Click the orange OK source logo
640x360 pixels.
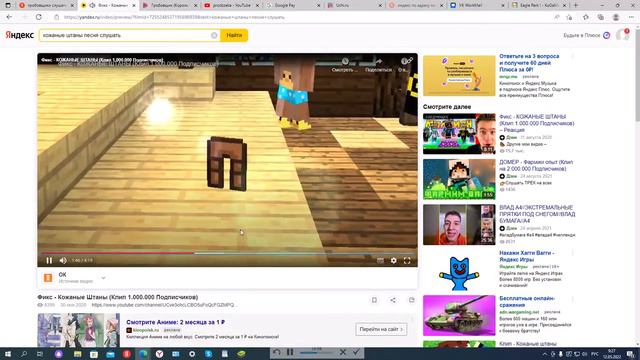tap(48, 278)
